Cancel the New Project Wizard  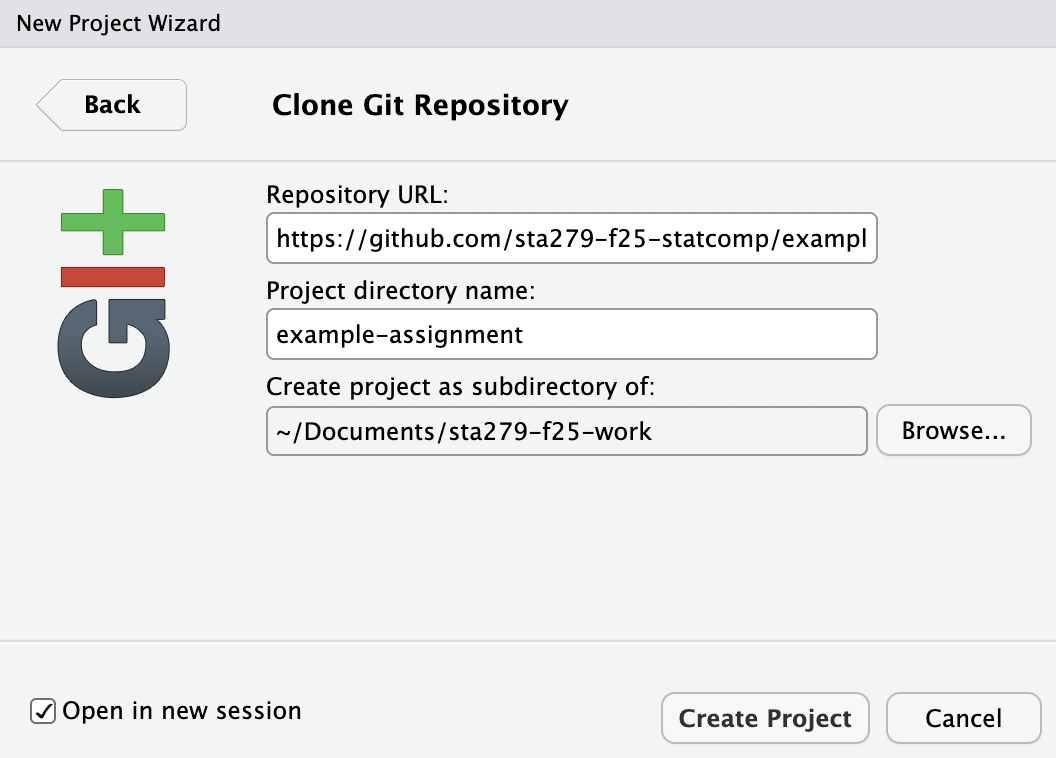click(x=963, y=717)
